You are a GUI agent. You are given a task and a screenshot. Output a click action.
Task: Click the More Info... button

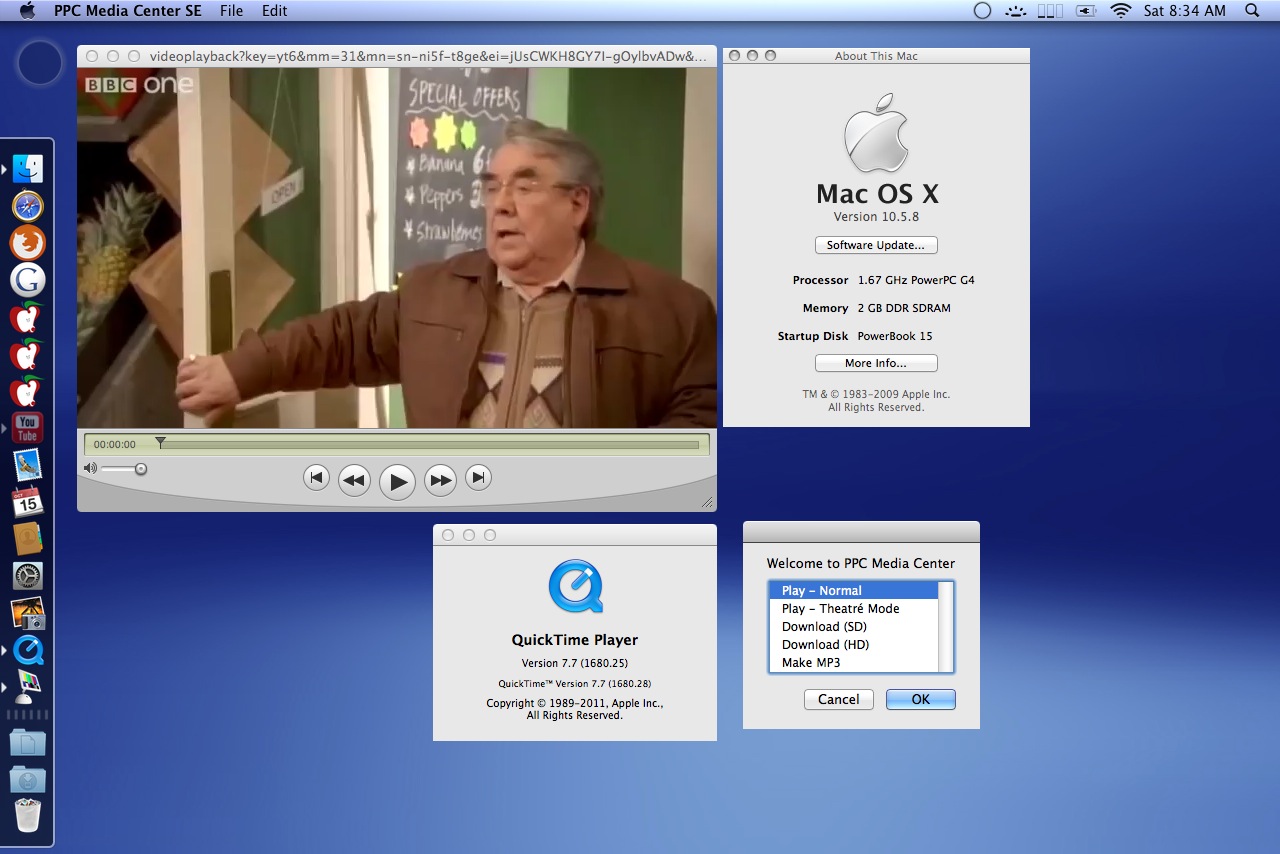pos(876,363)
